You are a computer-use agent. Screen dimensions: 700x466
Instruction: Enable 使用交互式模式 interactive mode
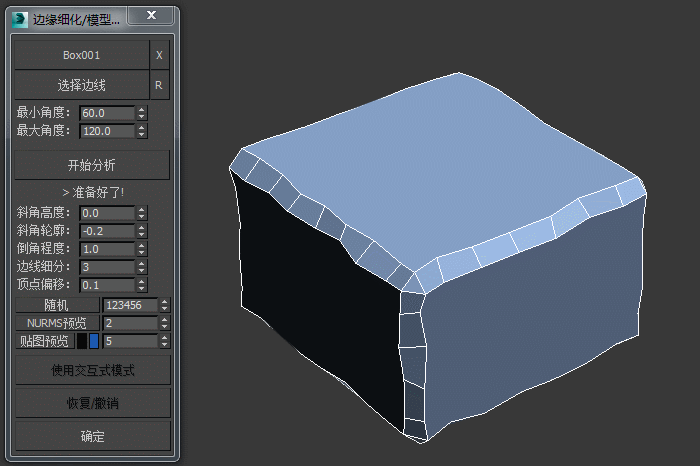point(92,370)
